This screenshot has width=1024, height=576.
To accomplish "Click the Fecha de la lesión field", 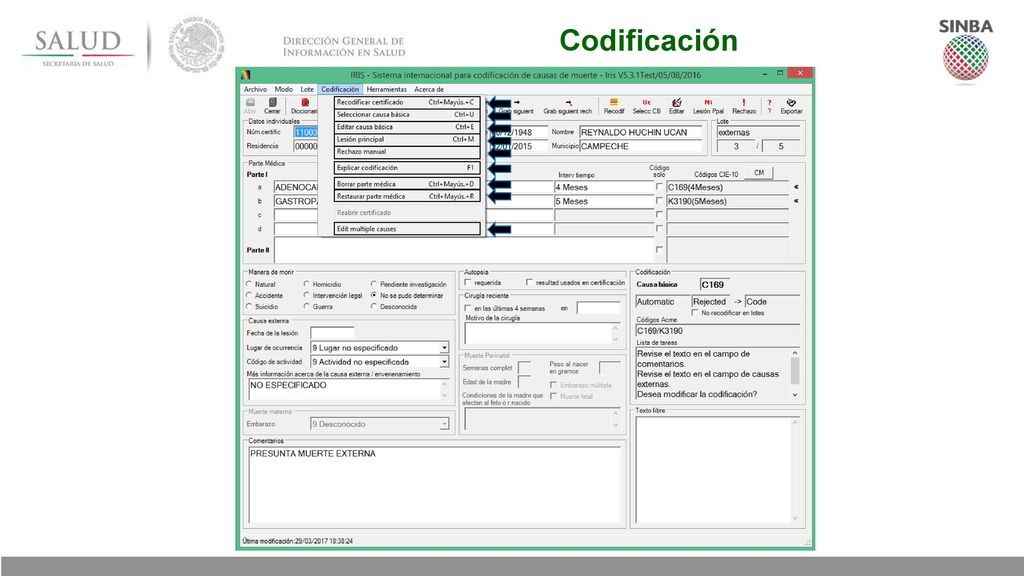I will pos(332,333).
